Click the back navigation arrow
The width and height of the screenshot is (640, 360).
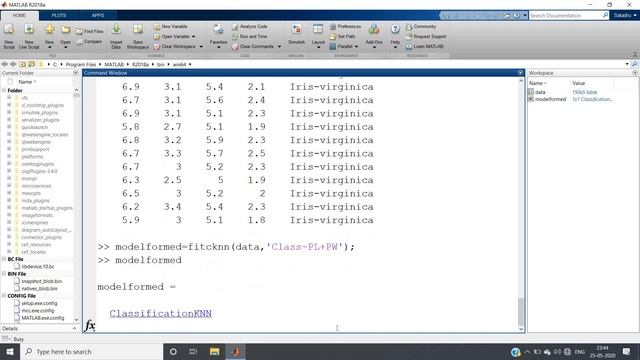[x=4, y=64]
